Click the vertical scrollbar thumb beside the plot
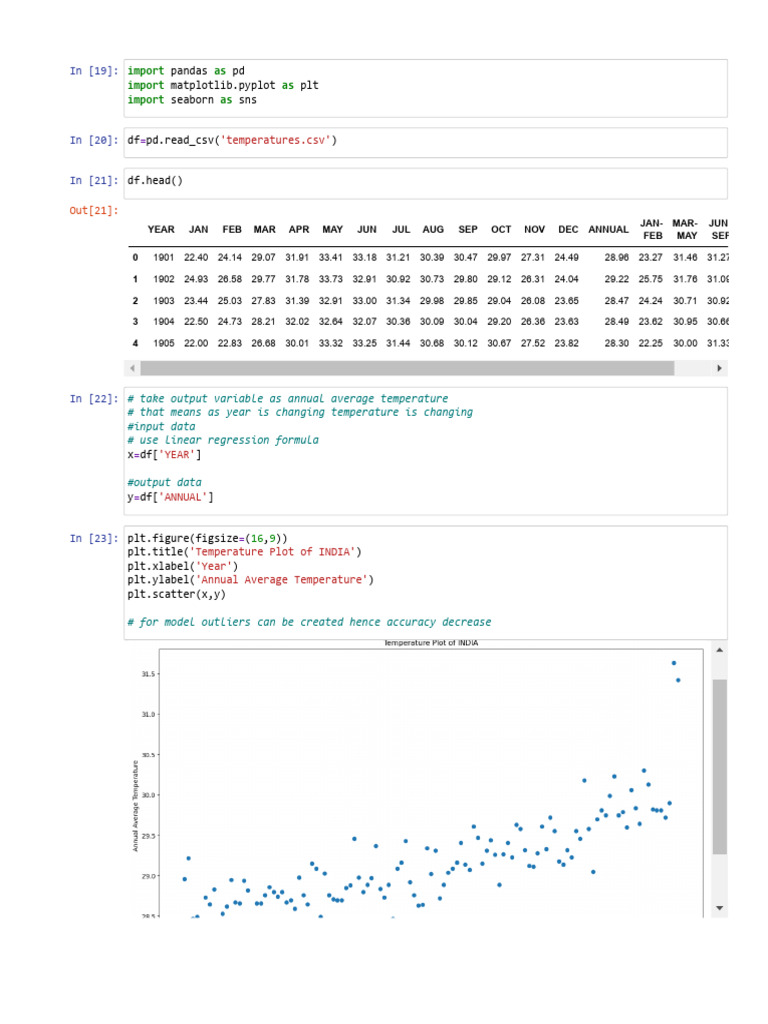 point(719,766)
